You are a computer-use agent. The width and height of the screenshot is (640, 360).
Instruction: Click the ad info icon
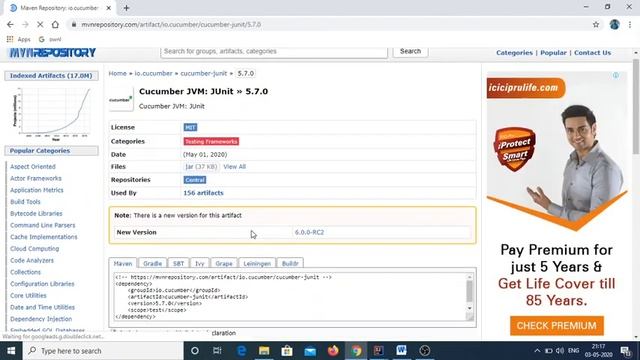point(616,75)
